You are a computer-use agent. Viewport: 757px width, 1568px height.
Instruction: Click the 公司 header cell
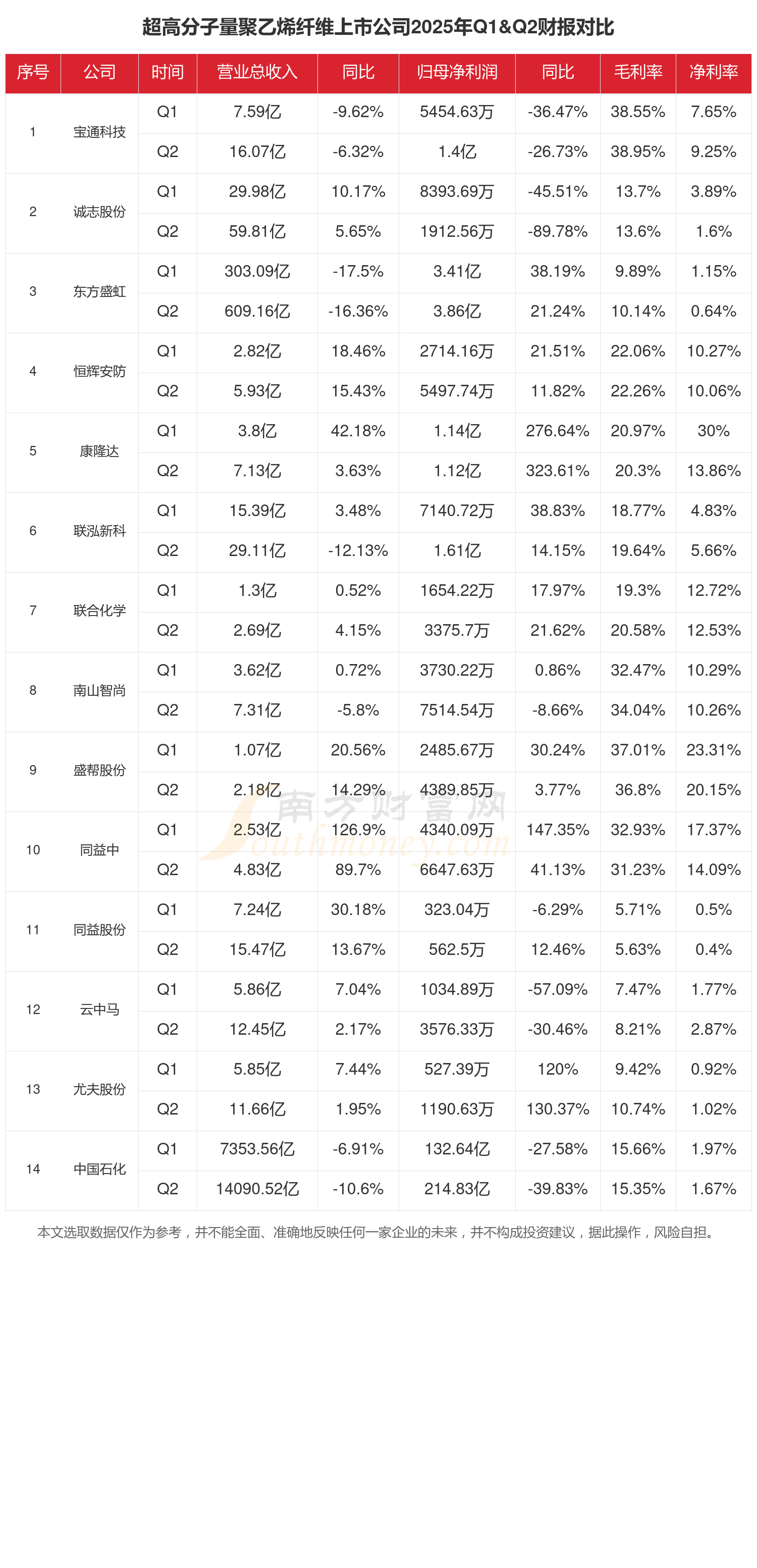(99, 72)
